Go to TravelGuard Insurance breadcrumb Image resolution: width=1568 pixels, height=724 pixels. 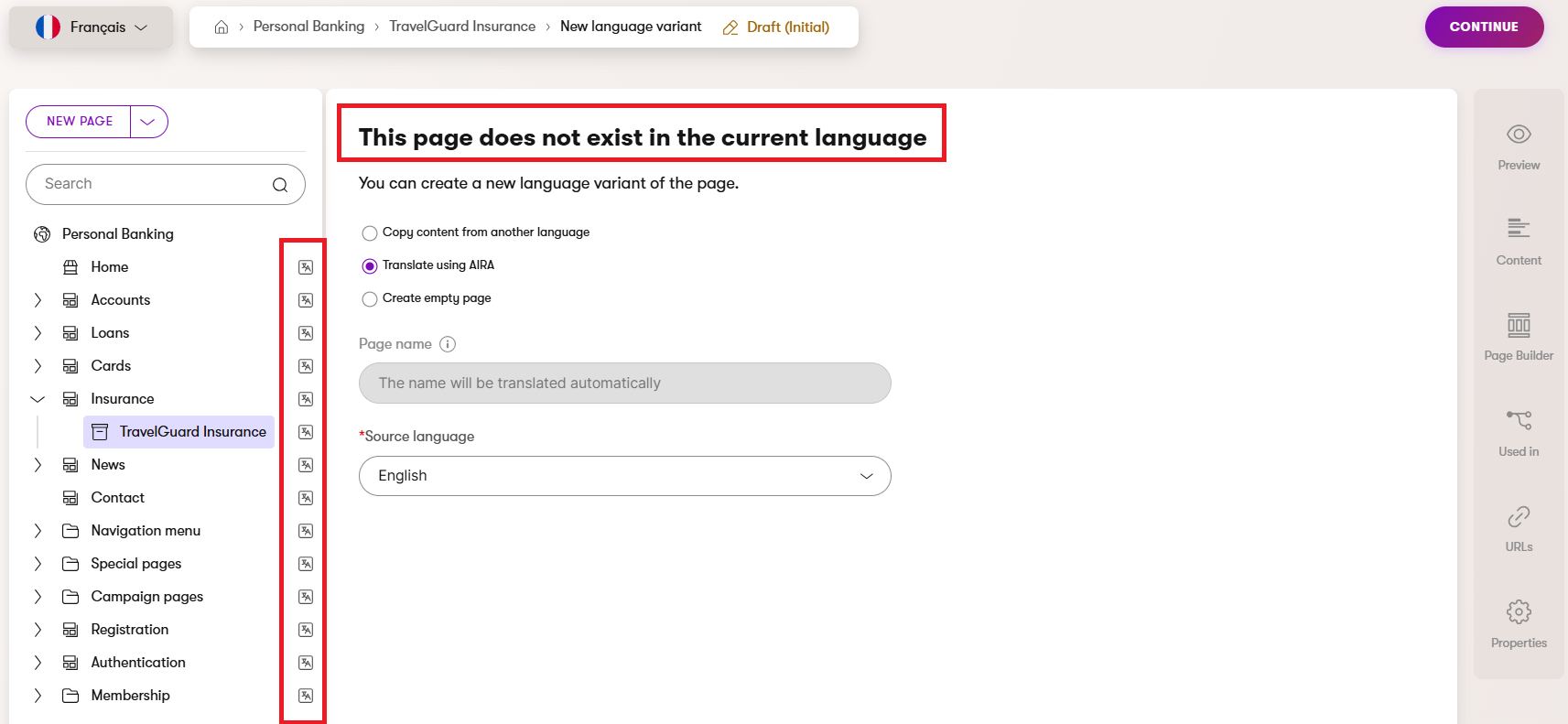click(x=462, y=27)
